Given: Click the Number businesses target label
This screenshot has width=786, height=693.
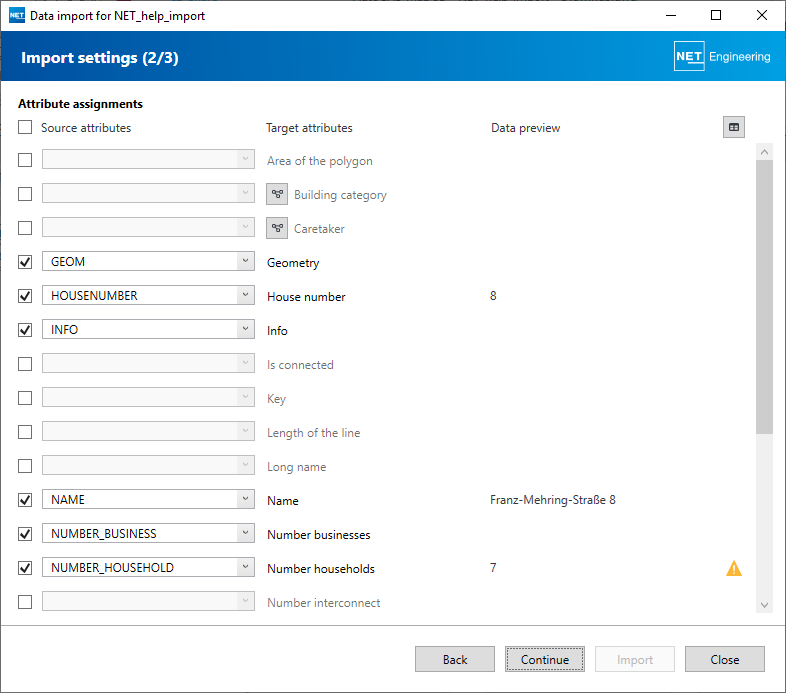Looking at the screenshot, I should point(319,535).
